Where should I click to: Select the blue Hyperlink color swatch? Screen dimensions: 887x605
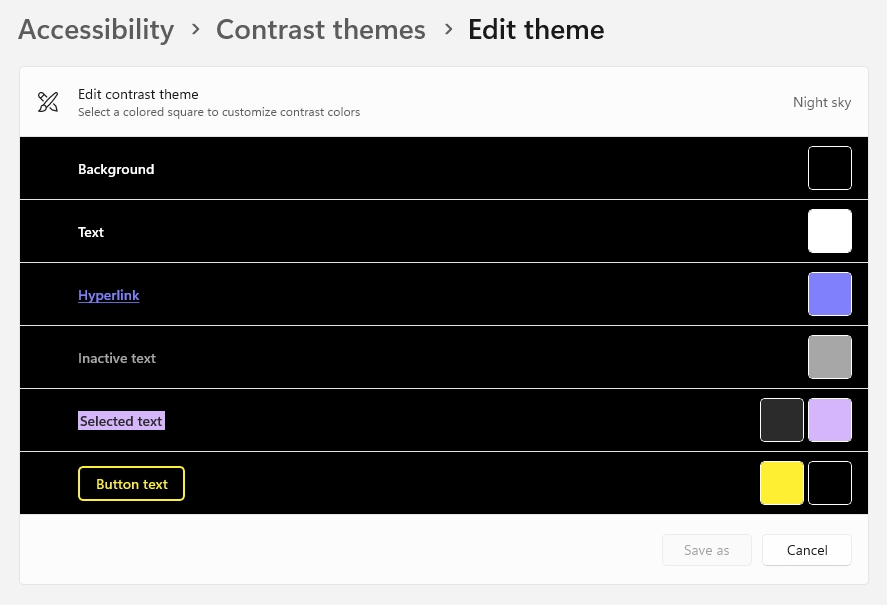829,294
